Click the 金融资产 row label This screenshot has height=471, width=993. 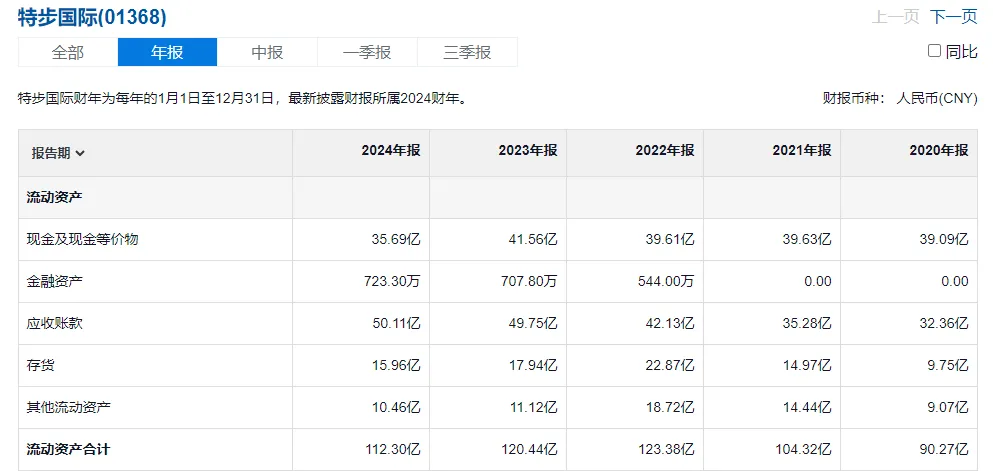[54, 282]
